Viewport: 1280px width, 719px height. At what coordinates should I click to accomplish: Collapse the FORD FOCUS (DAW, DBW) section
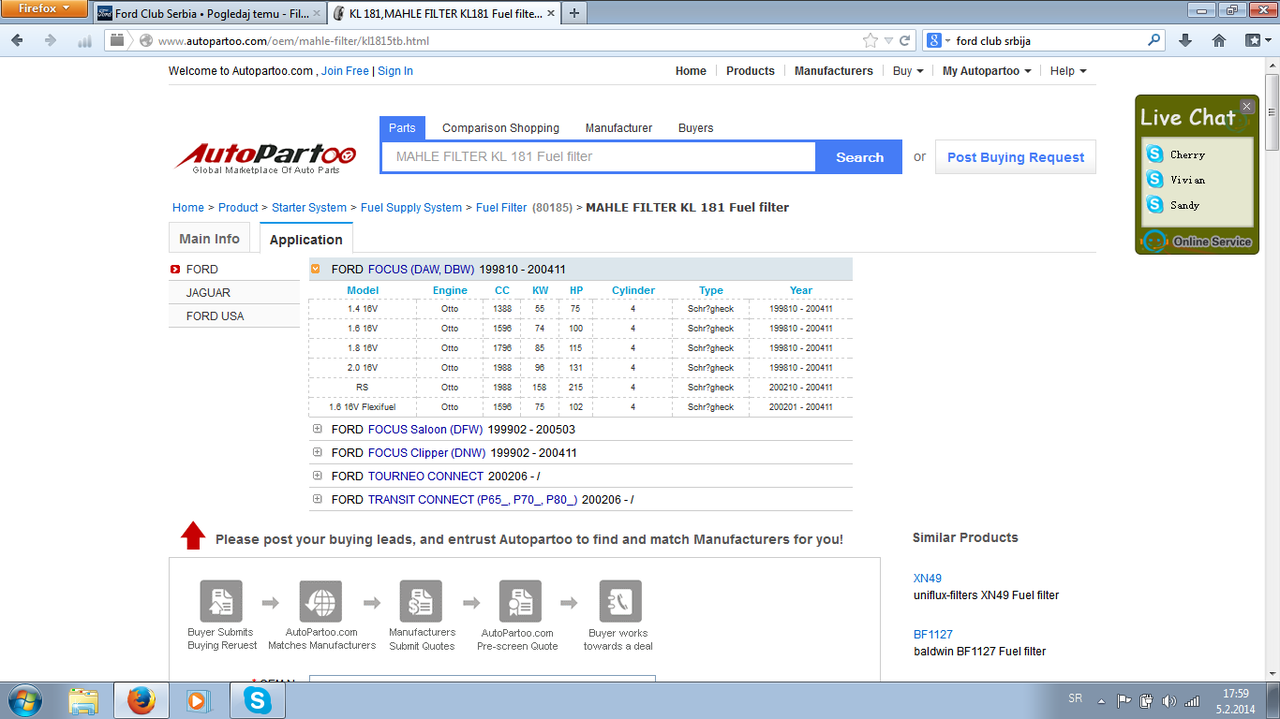point(316,269)
